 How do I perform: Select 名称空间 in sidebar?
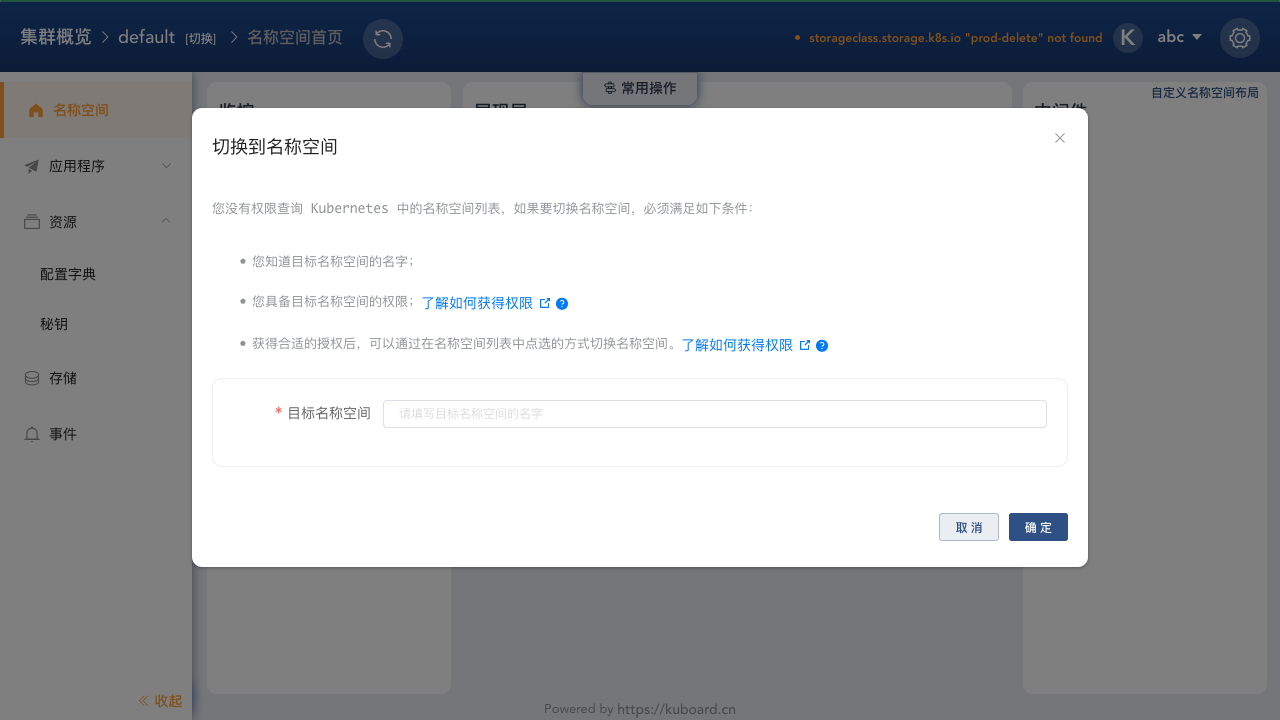[96, 110]
